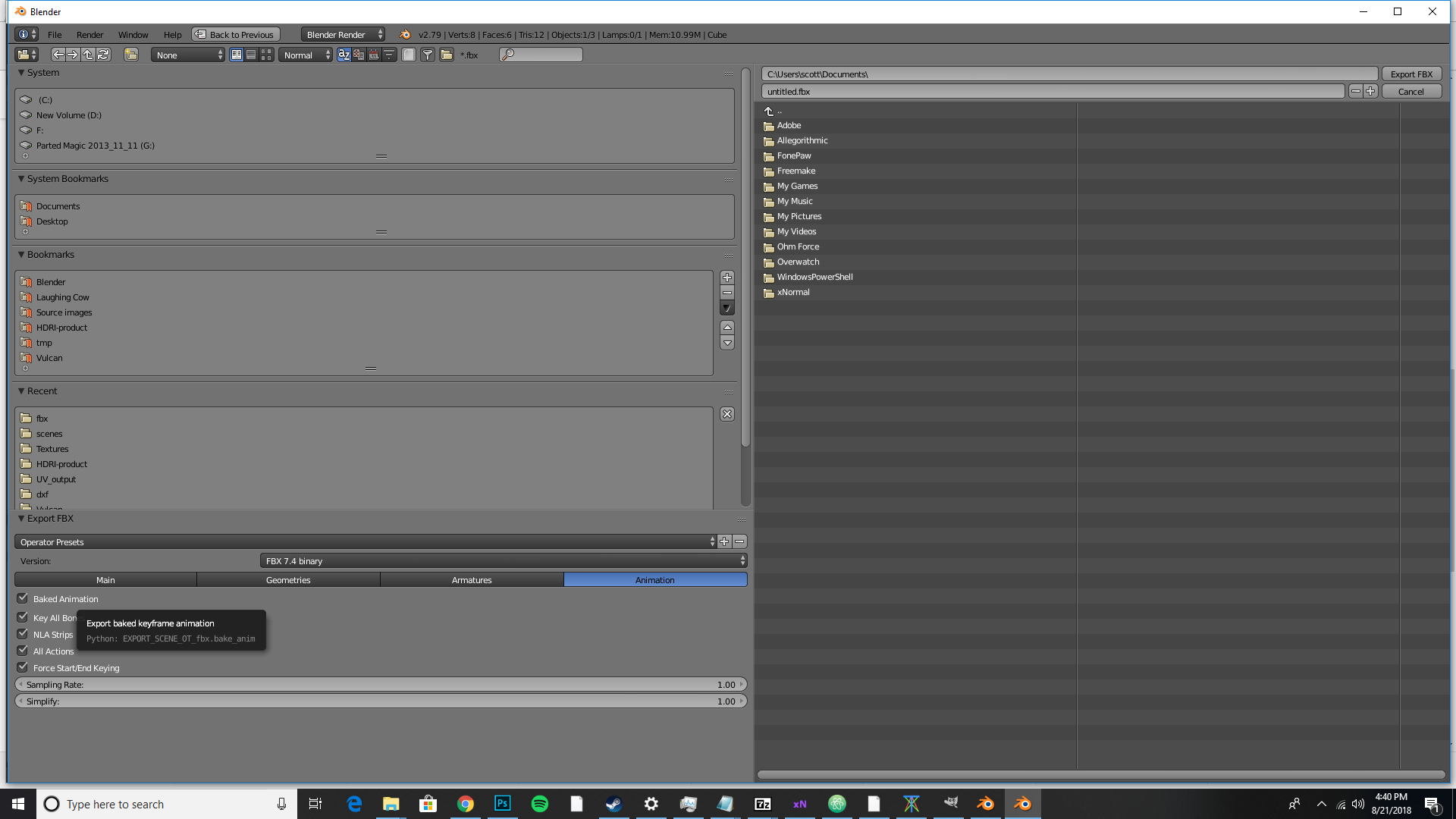Refresh the file list icon

point(104,55)
